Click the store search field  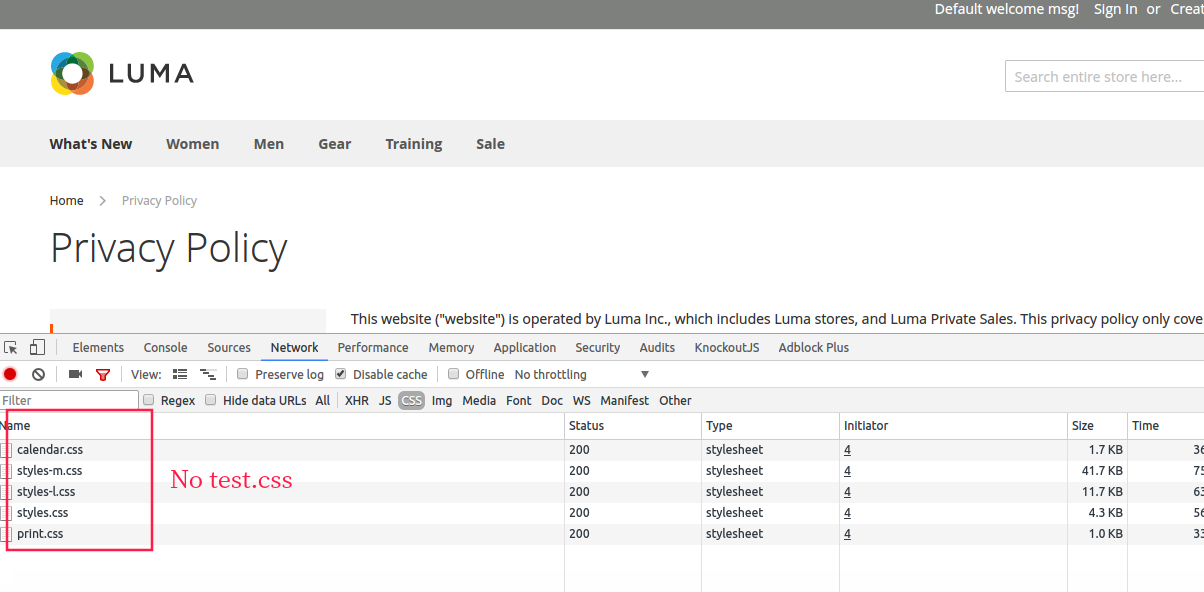click(x=1104, y=76)
